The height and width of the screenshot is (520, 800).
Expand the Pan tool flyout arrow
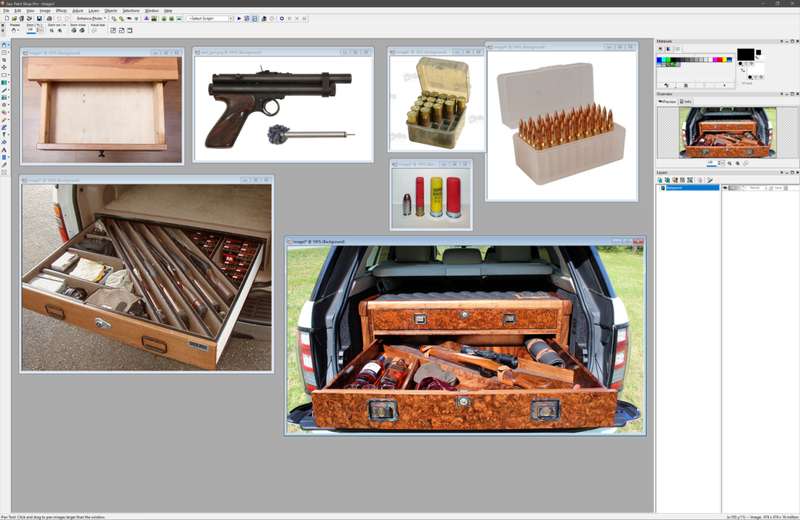click(x=10, y=45)
